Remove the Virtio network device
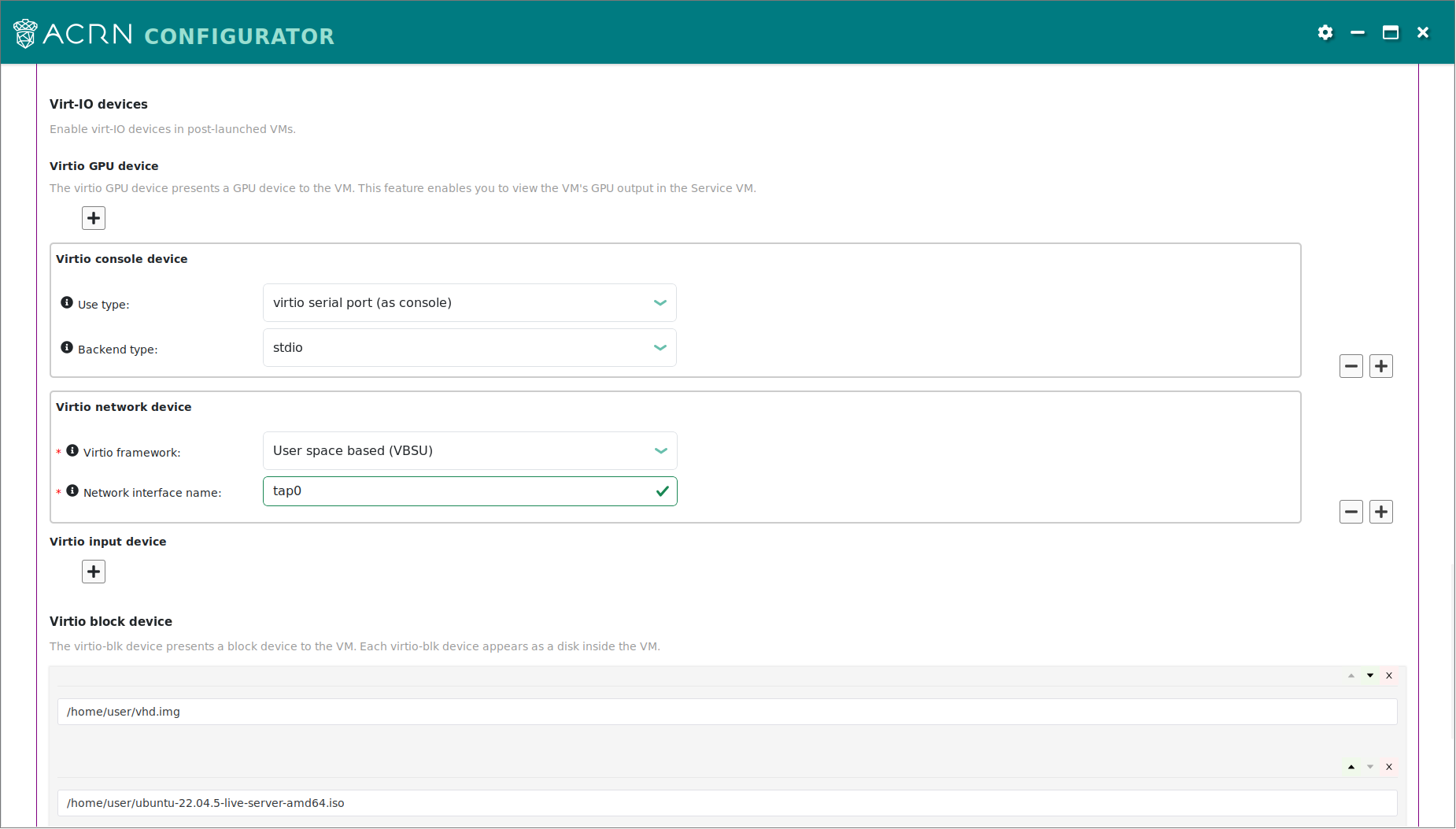 point(1351,511)
